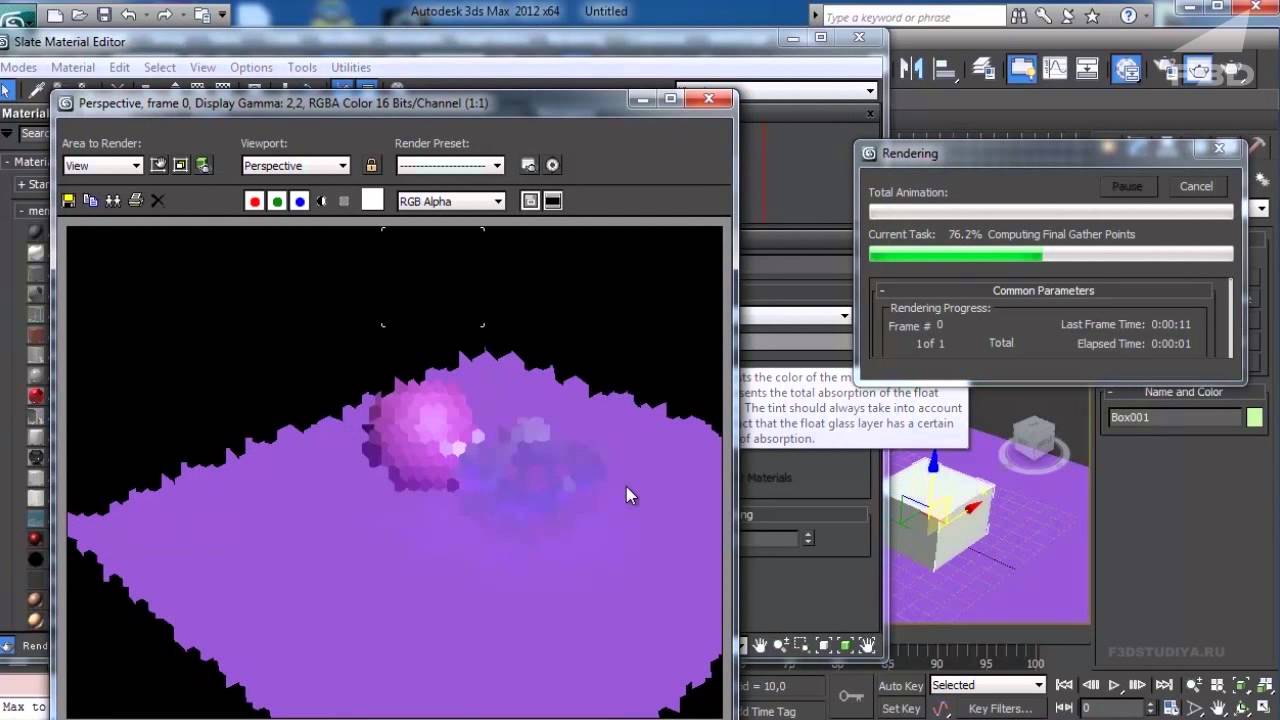Screen dimensions: 1280x720
Task: Pause the rendering
Action: pyautogui.click(x=1127, y=186)
